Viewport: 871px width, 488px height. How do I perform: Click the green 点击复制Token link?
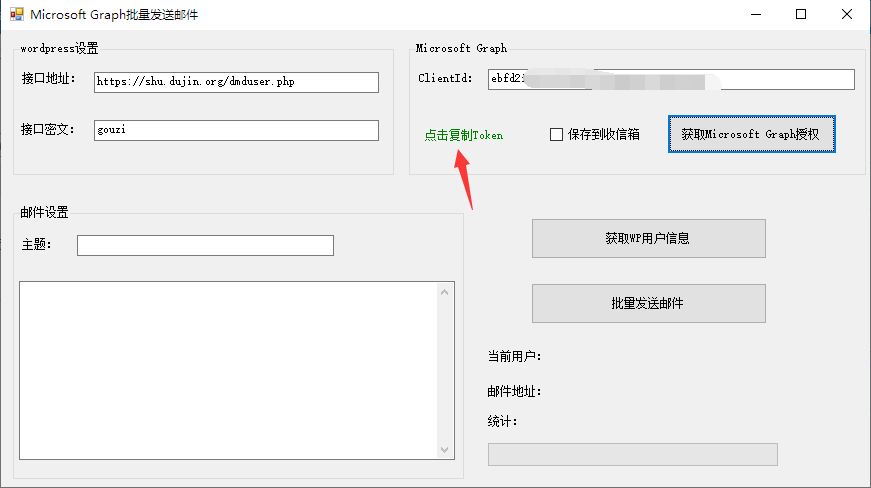463,135
